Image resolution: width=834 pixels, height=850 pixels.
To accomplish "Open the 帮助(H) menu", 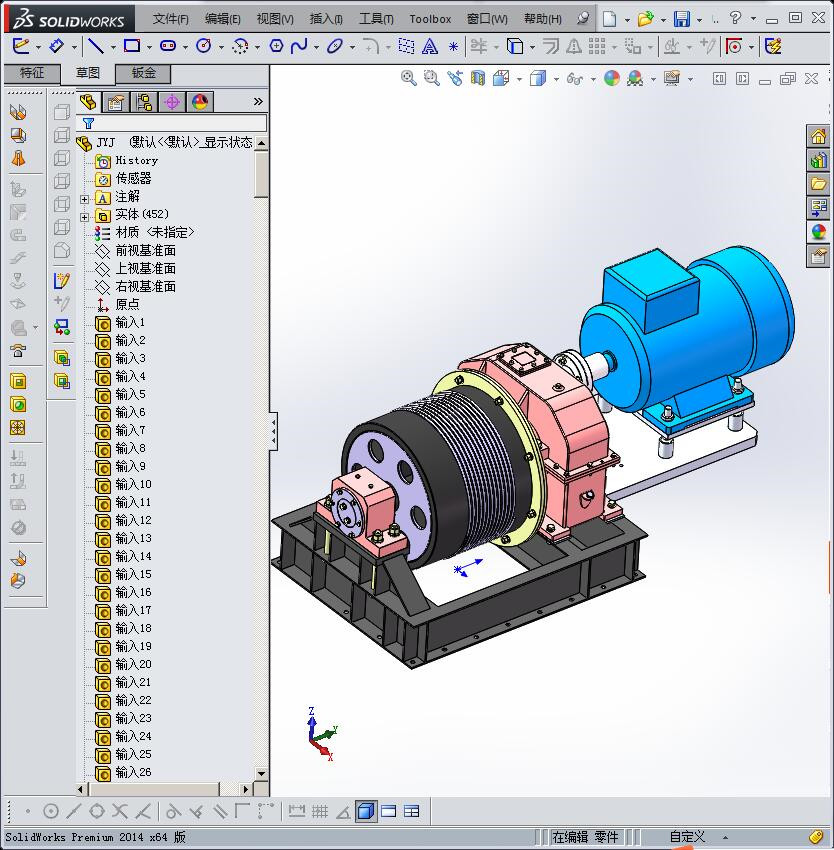I will click(543, 19).
